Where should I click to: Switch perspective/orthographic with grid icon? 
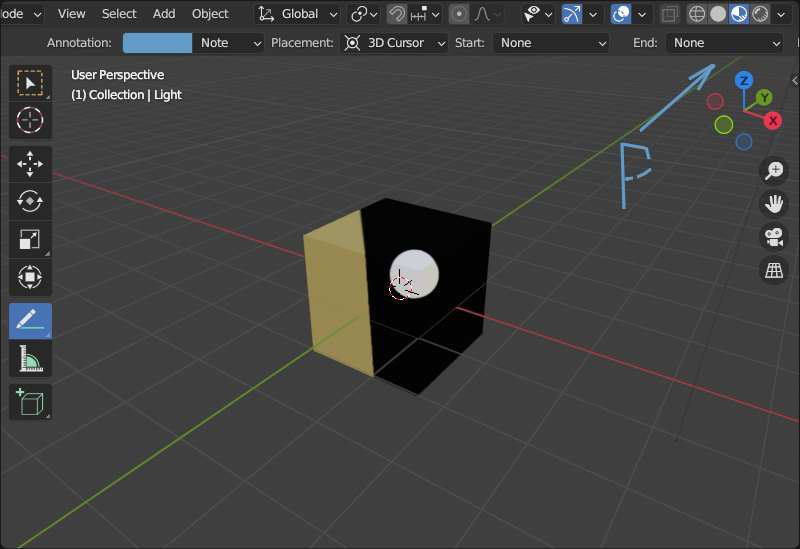(774, 270)
